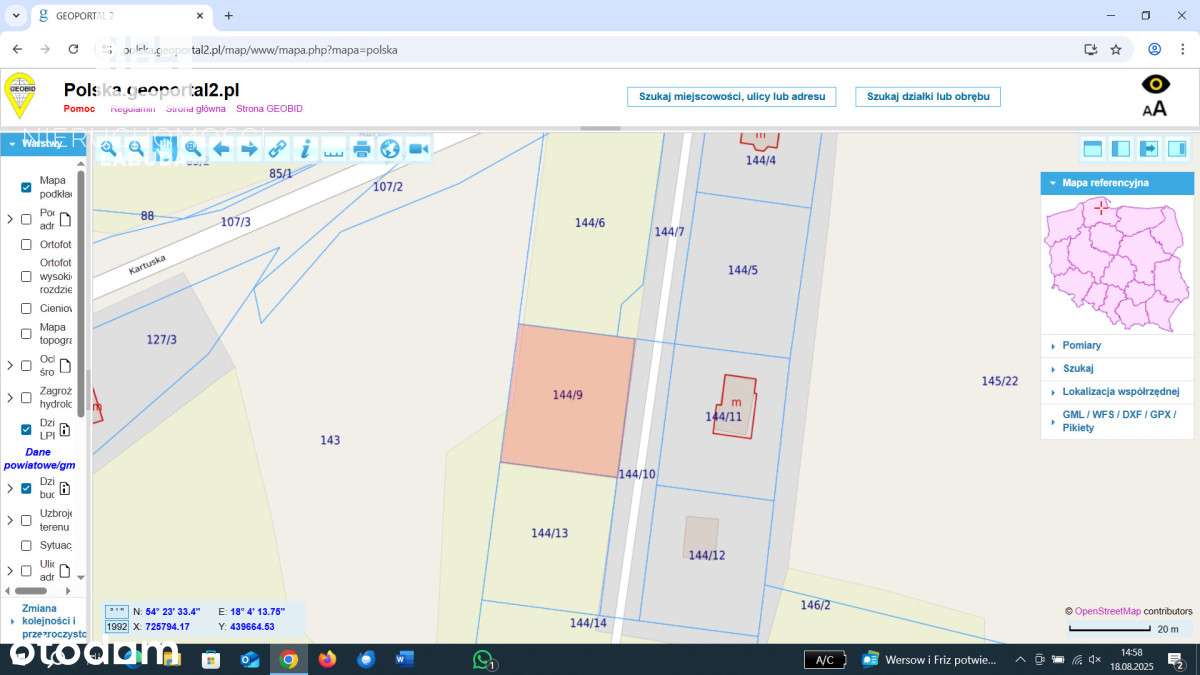Expand the Dzi bud layer tree node
This screenshot has width=1200, height=675.
click(x=10, y=488)
